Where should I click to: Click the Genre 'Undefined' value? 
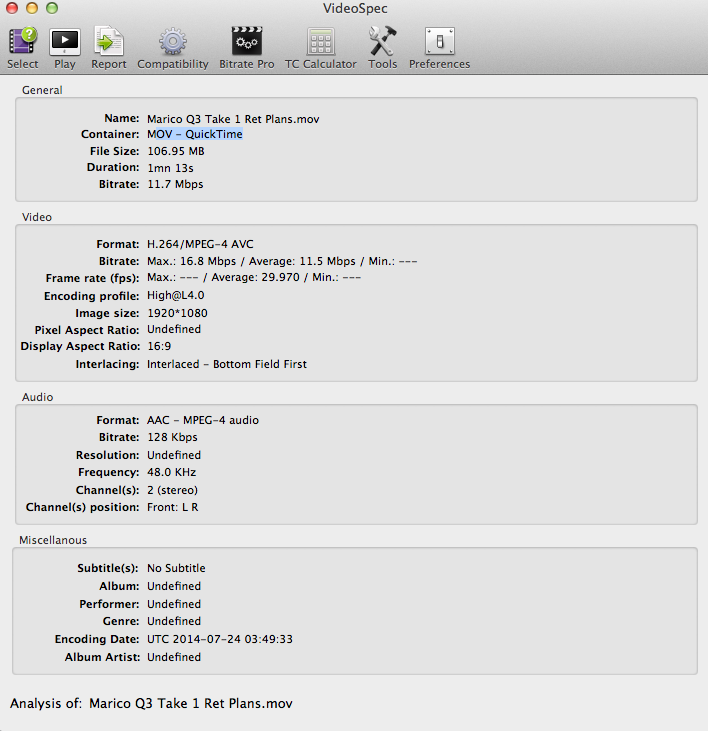[x=174, y=621]
